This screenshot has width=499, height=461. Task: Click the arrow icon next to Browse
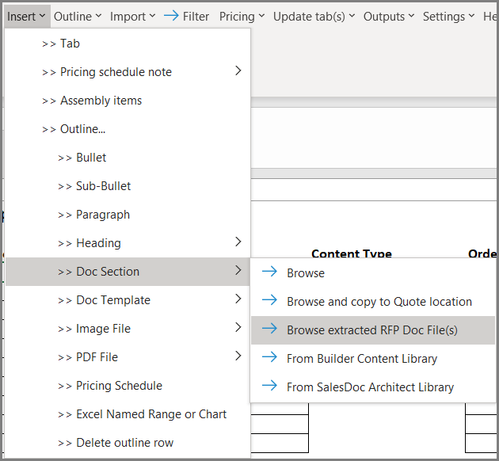click(269, 272)
